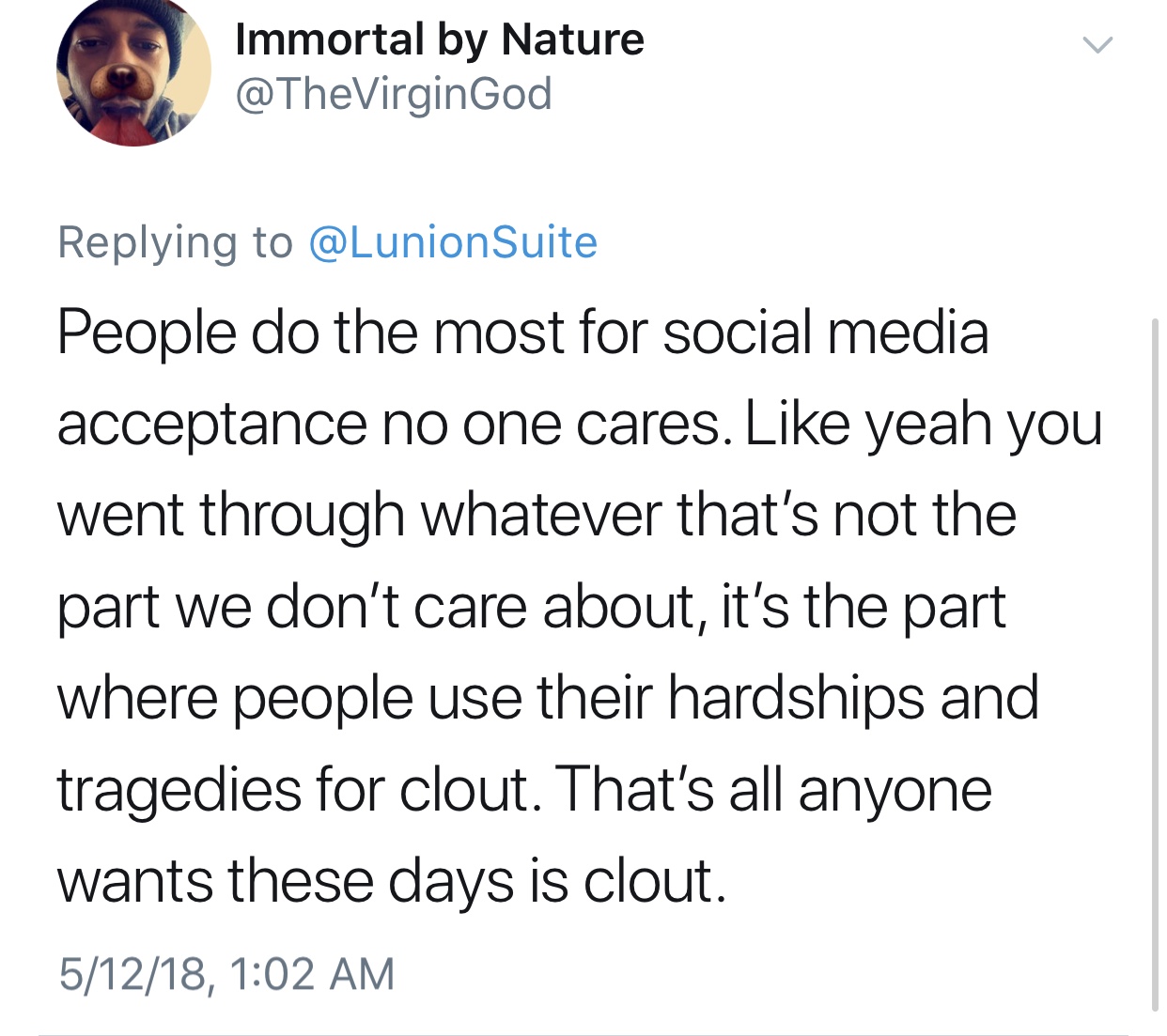Click the final line 'wants these days is clout'
This screenshot has width=1167, height=1036.
392,881
